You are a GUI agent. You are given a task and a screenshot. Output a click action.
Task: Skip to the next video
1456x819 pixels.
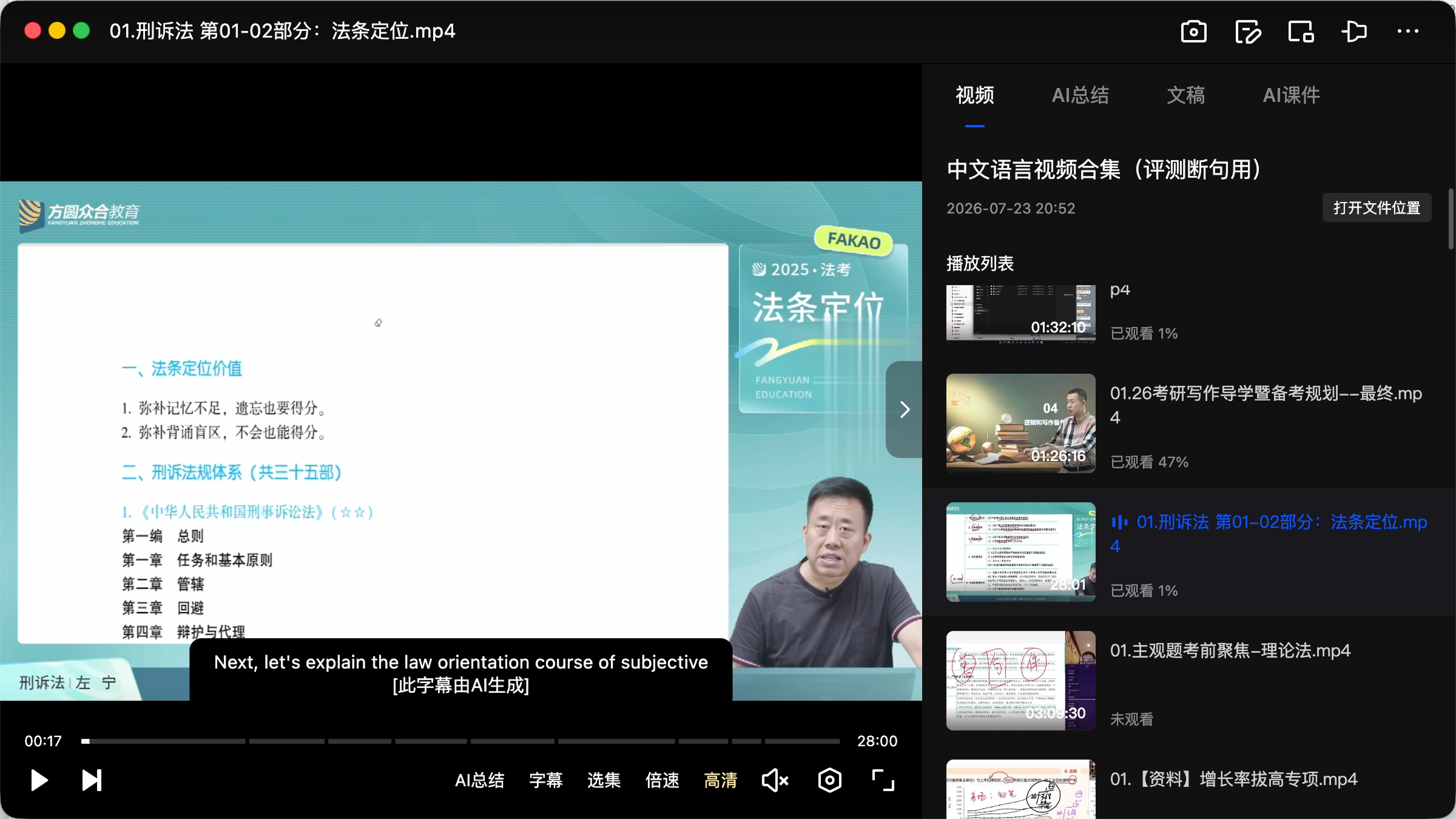[x=92, y=780]
